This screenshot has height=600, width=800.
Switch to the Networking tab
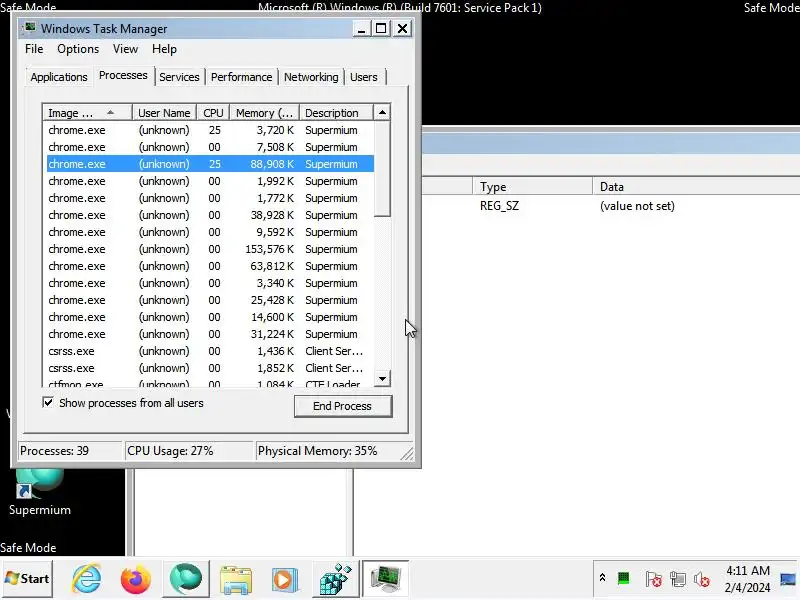click(311, 77)
